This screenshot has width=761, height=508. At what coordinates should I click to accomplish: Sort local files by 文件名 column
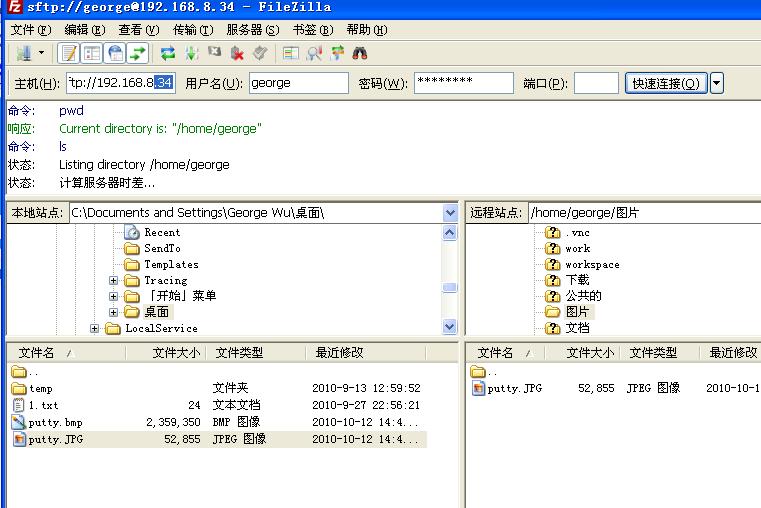pos(66,353)
